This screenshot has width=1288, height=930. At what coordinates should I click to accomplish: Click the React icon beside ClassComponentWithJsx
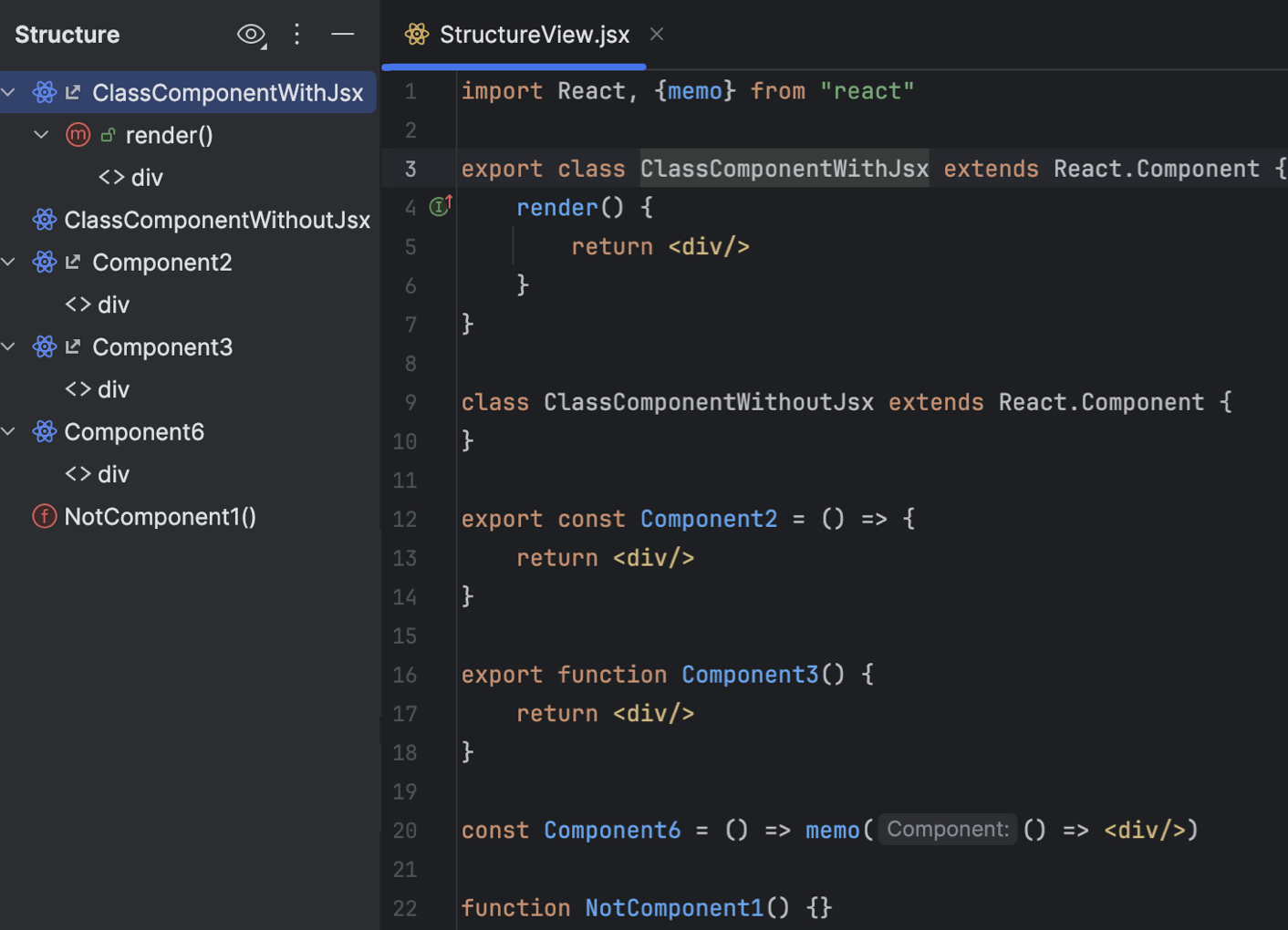(x=44, y=92)
